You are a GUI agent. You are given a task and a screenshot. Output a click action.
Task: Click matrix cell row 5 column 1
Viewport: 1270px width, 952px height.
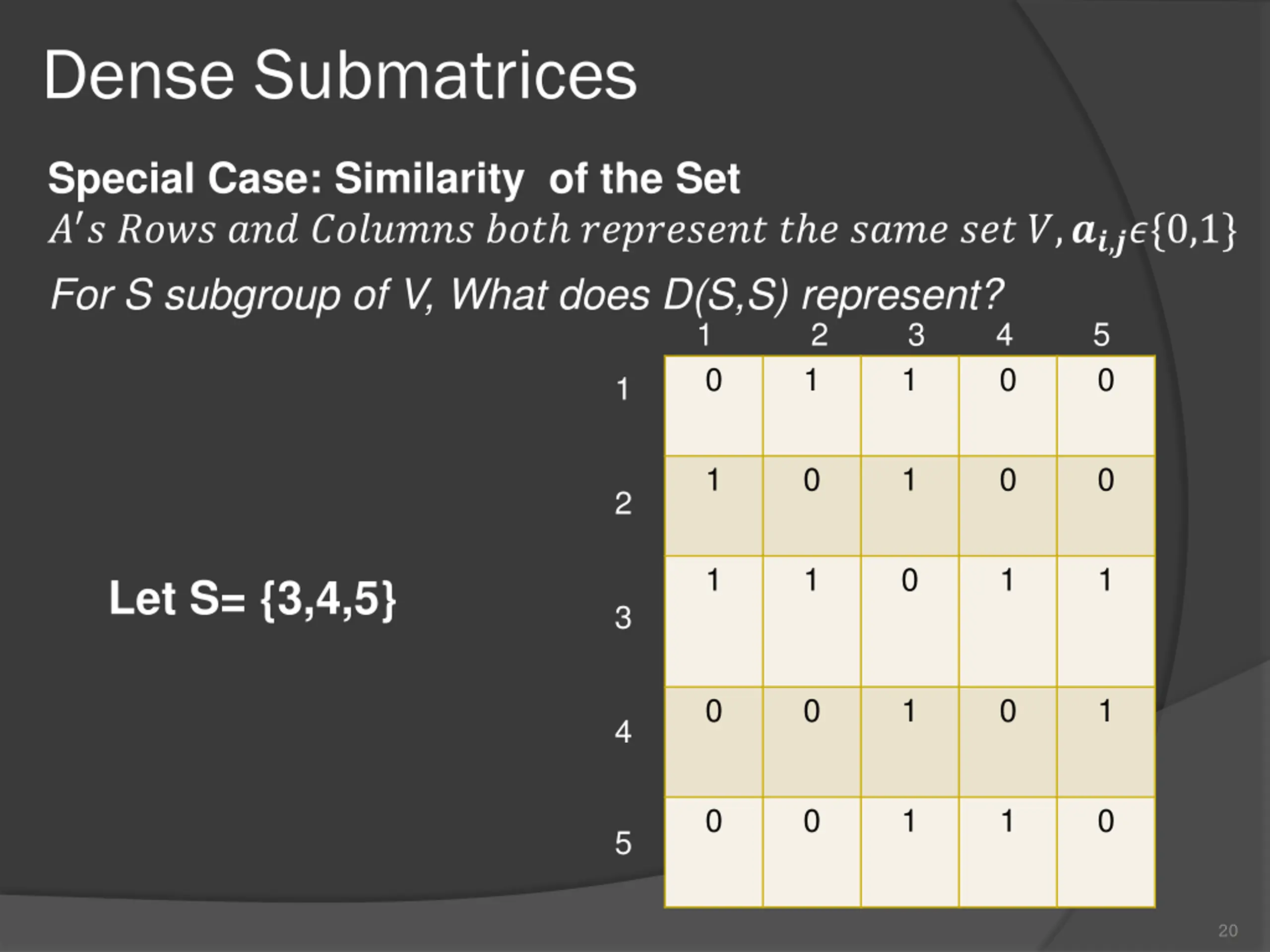[714, 852]
